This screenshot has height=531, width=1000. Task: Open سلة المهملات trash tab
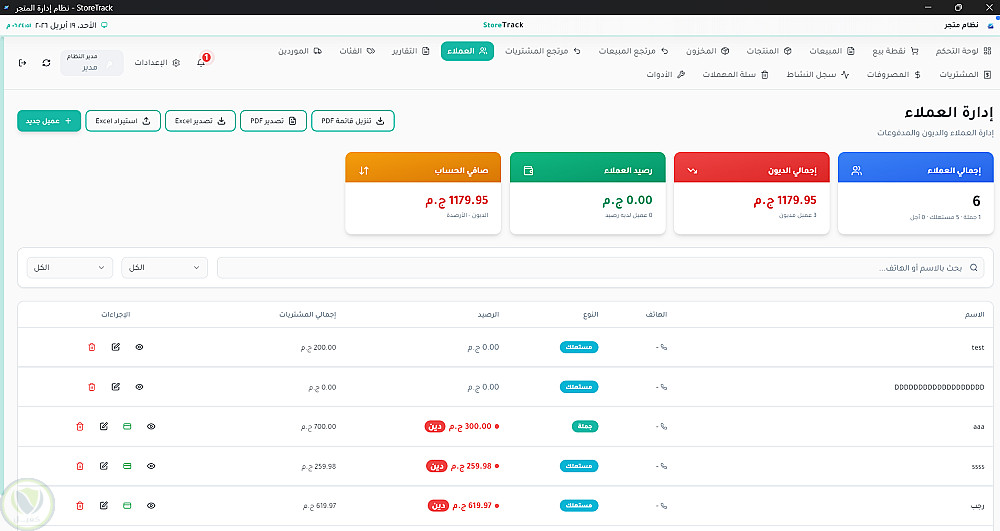pyautogui.click(x=735, y=75)
